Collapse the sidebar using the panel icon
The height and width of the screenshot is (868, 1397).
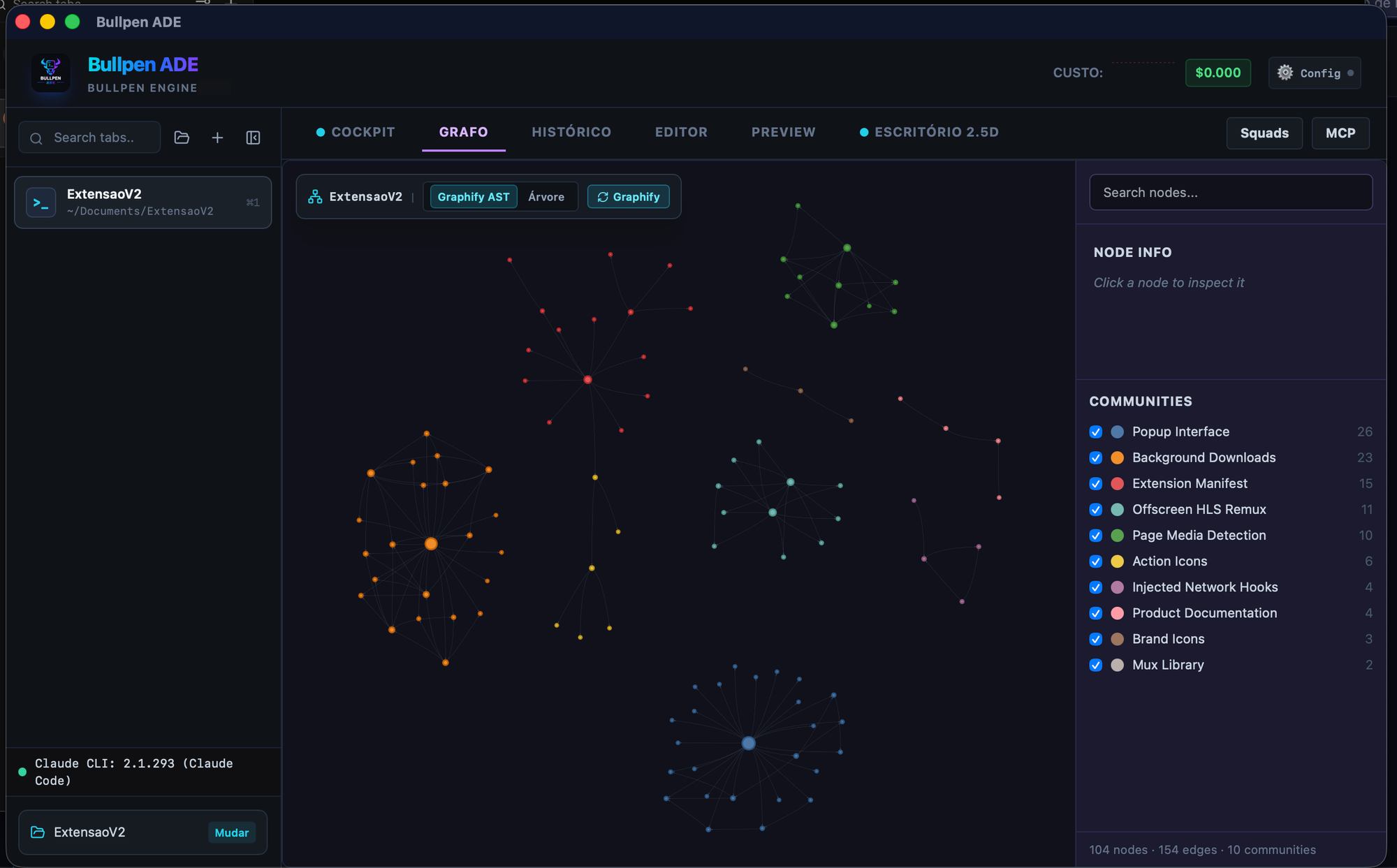(x=253, y=138)
